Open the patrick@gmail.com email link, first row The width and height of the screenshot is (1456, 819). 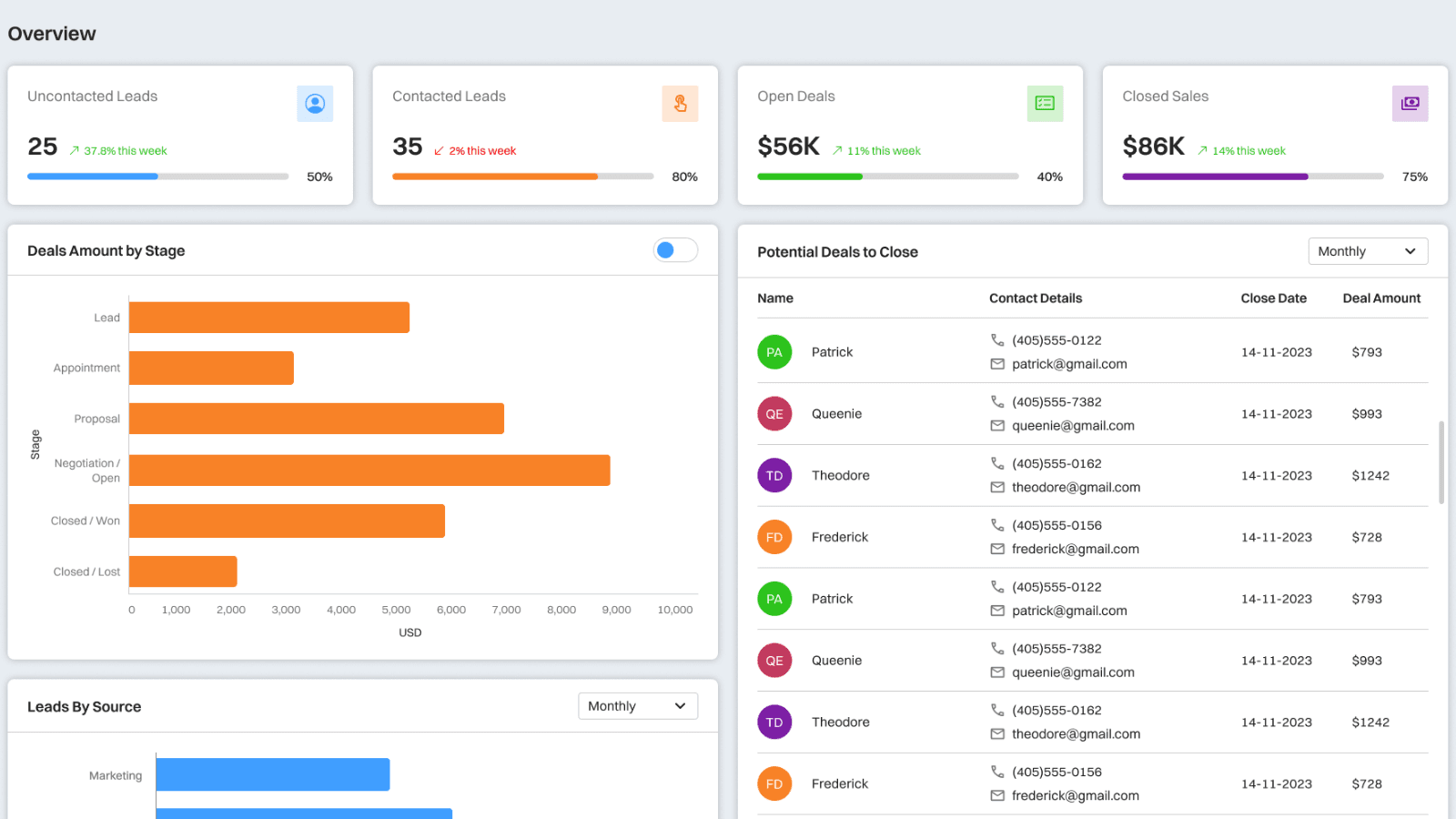pyautogui.click(x=1069, y=364)
